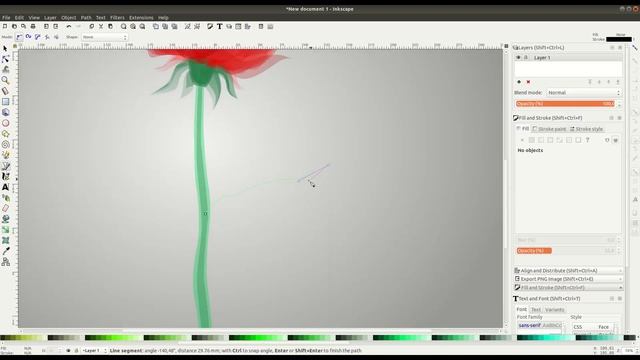Switch to Stroke paint tab
The height and width of the screenshot is (360, 640).
549,129
